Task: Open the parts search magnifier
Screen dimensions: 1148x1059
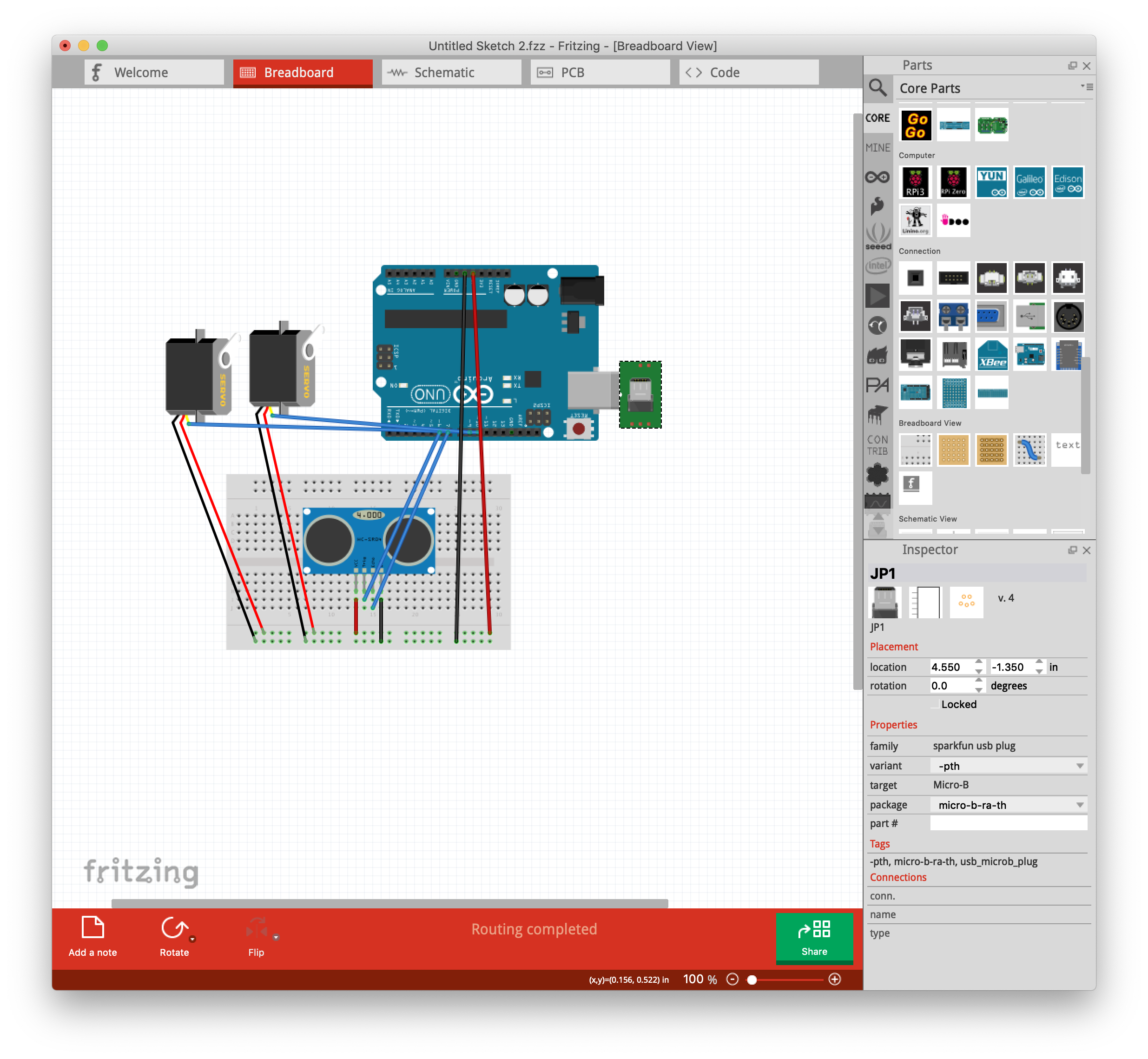Action: [877, 88]
